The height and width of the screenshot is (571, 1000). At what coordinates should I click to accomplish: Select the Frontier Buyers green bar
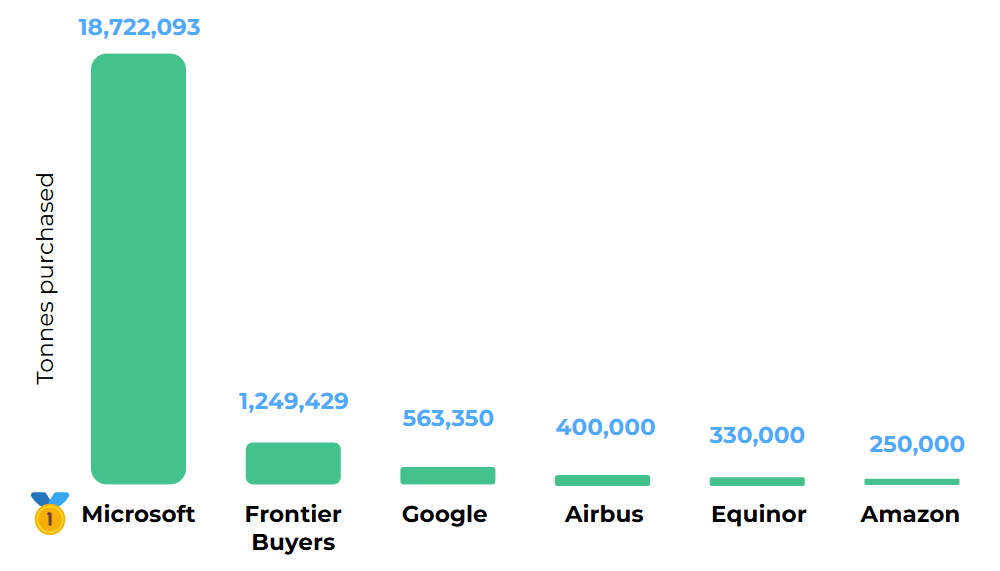[x=293, y=463]
